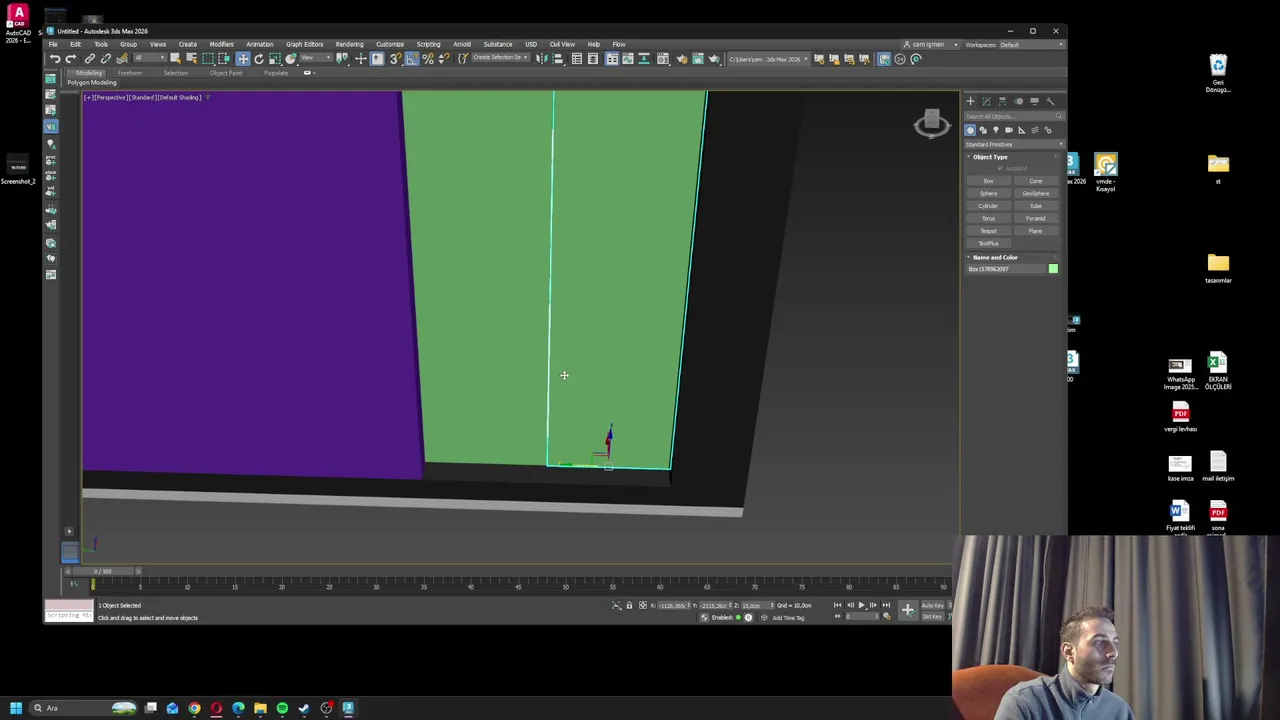Switch to Freeform ribbon tab

click(130, 73)
